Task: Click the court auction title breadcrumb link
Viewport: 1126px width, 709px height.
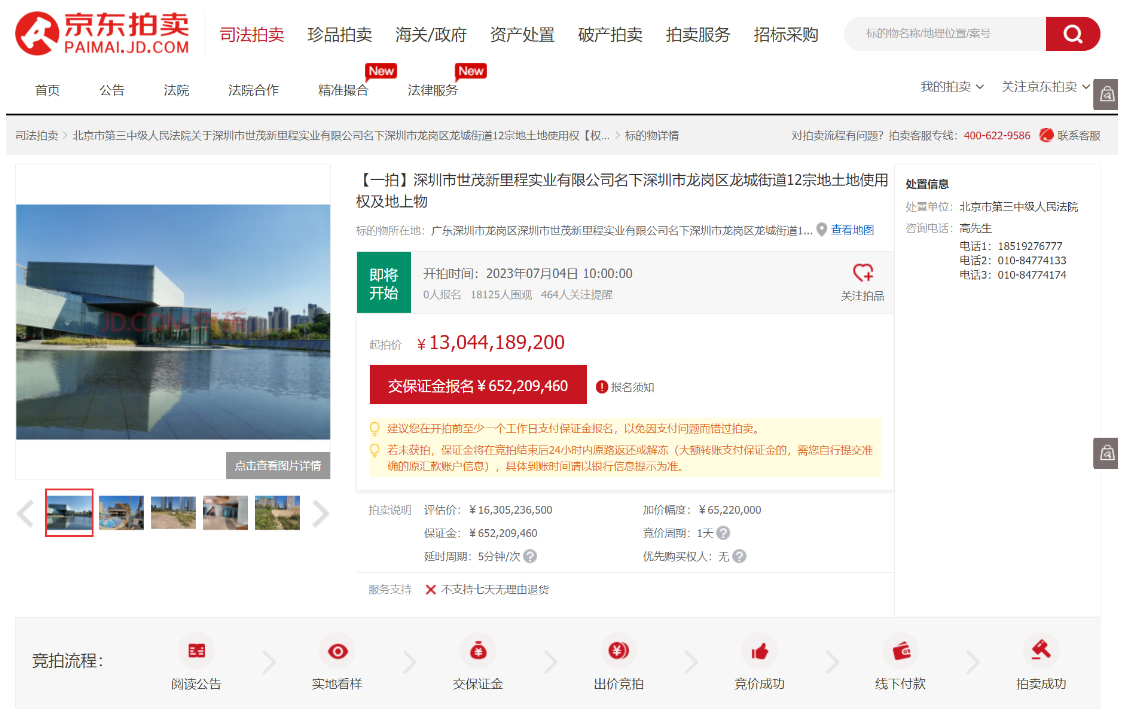Action: pyautogui.click(x=341, y=136)
